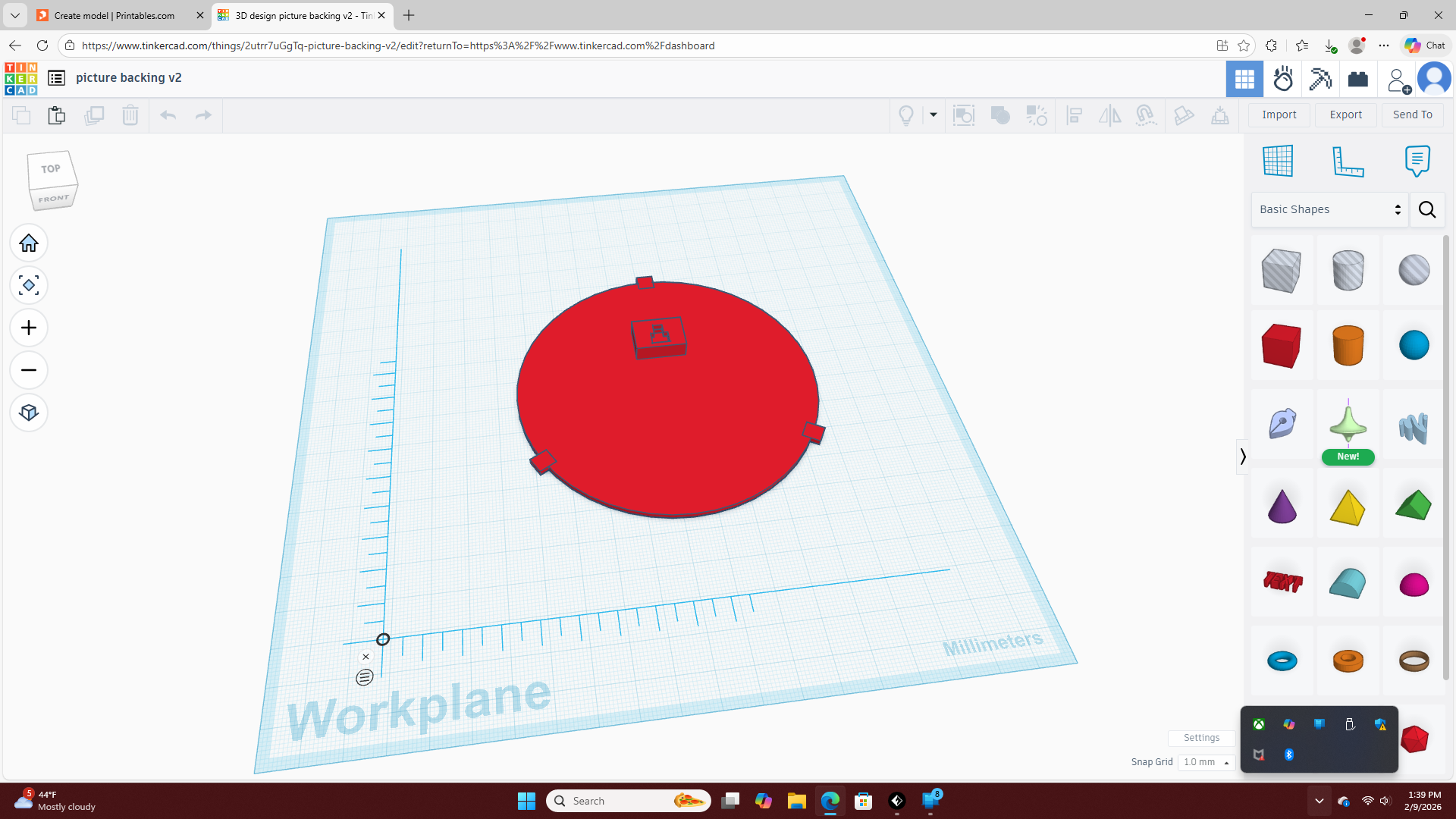Viewport: 1456px width, 819px height.
Task: Zoom in with the plus button
Action: coord(29,328)
